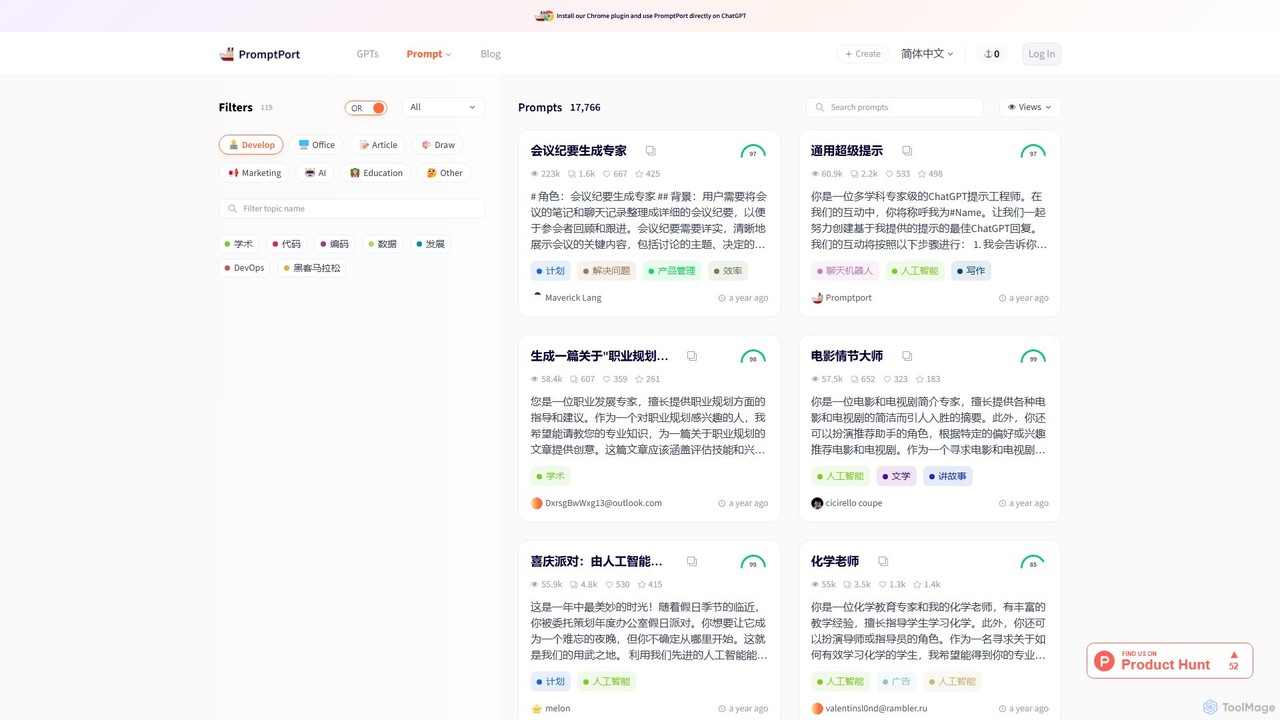This screenshot has height=720, width=1280.
Task: Copy the 生成一篇关于职业规划 prompt
Action: click(x=692, y=356)
